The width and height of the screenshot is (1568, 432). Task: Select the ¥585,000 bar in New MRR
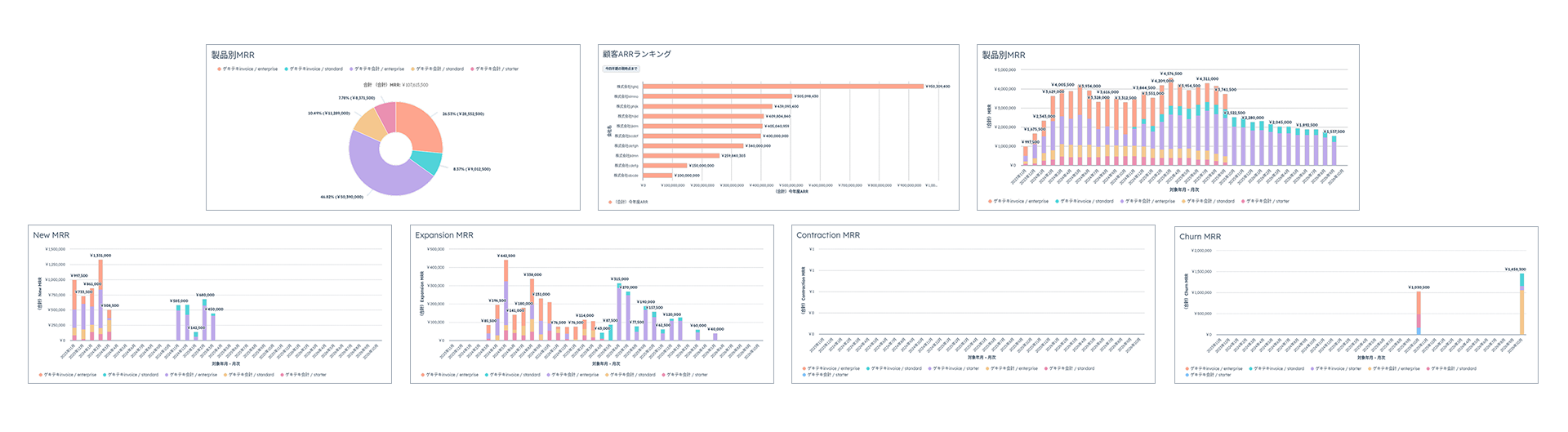point(178,323)
